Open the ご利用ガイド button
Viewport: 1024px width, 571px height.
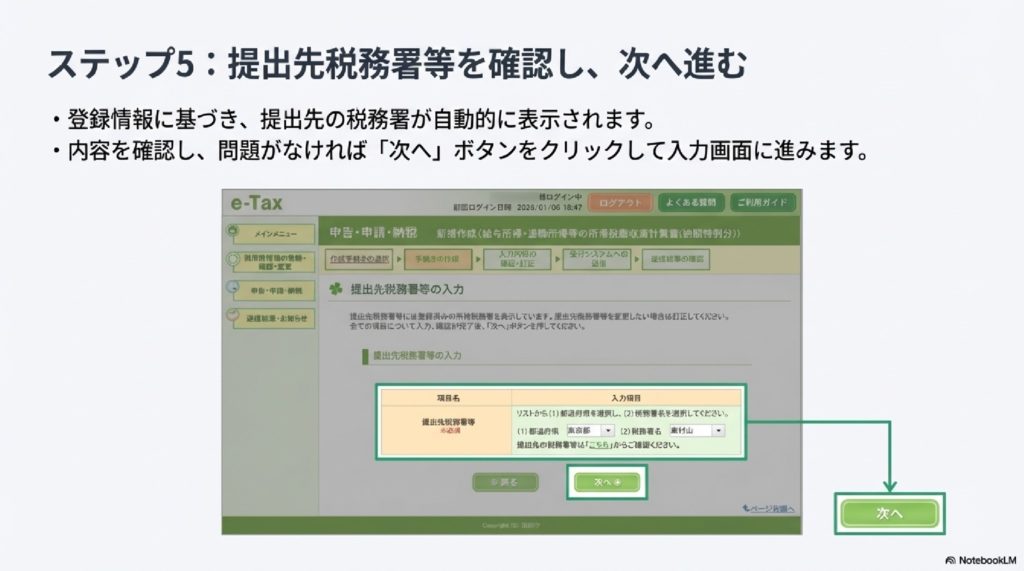764,203
